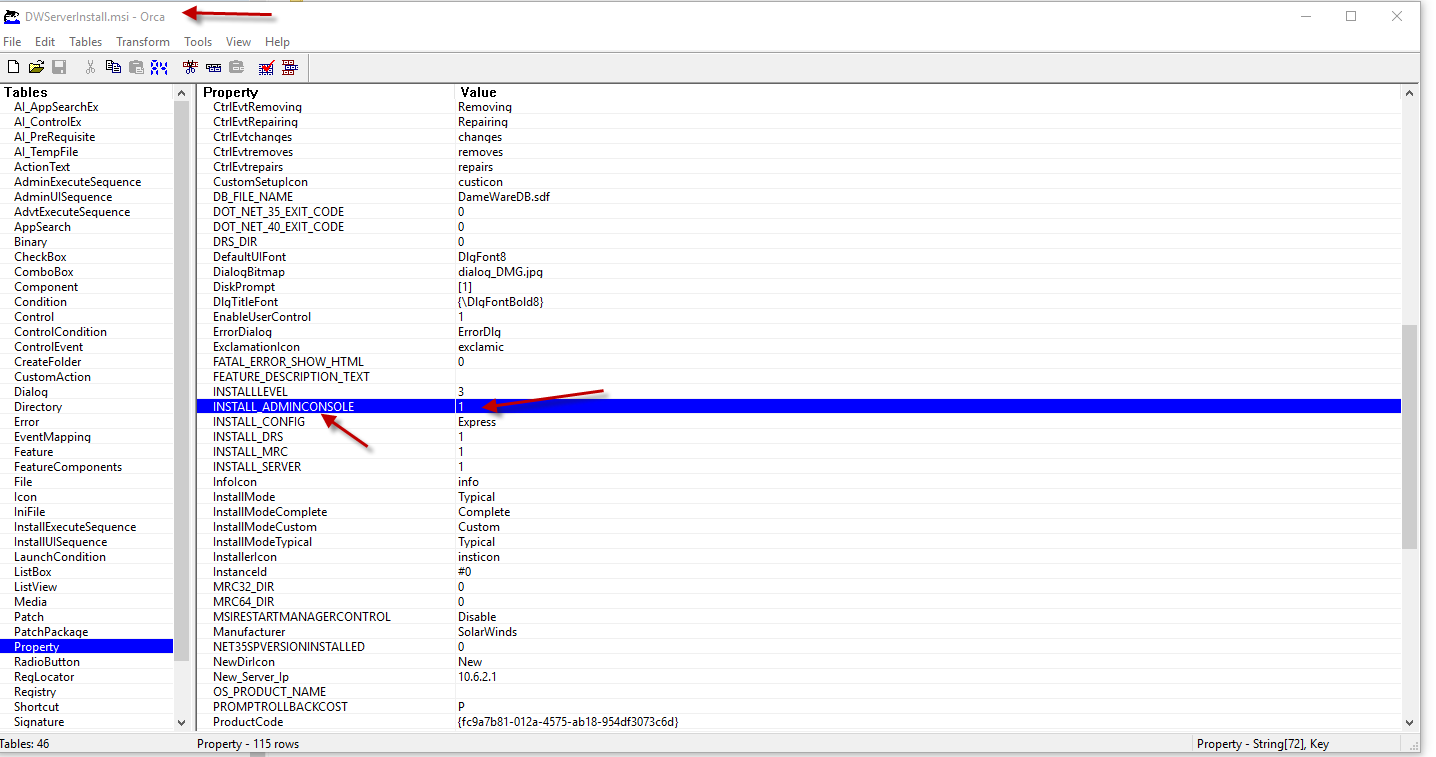The height and width of the screenshot is (757, 1436).
Task: Open the File menu
Action: (12, 42)
